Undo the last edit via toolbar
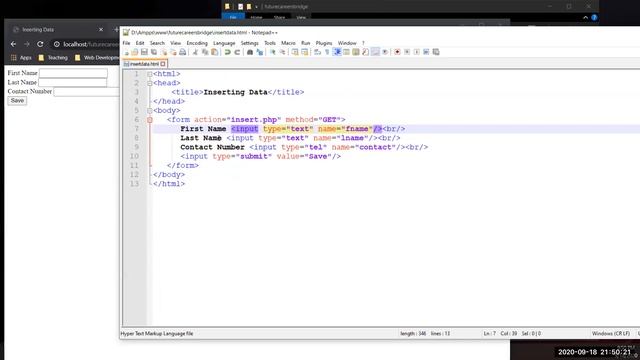Image resolution: width=640 pixels, height=360 pixels. pyautogui.click(x=228, y=52)
